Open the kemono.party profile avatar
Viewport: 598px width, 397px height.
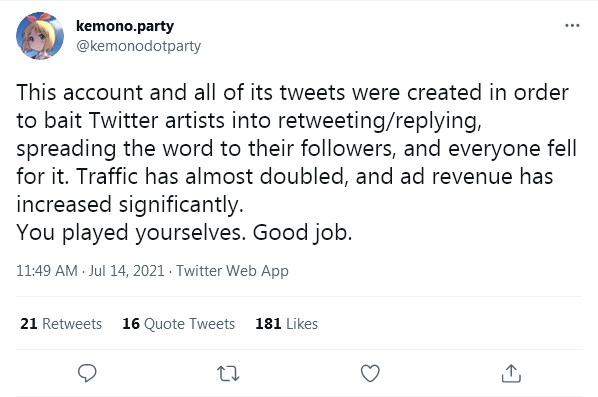pyautogui.click(x=40, y=36)
